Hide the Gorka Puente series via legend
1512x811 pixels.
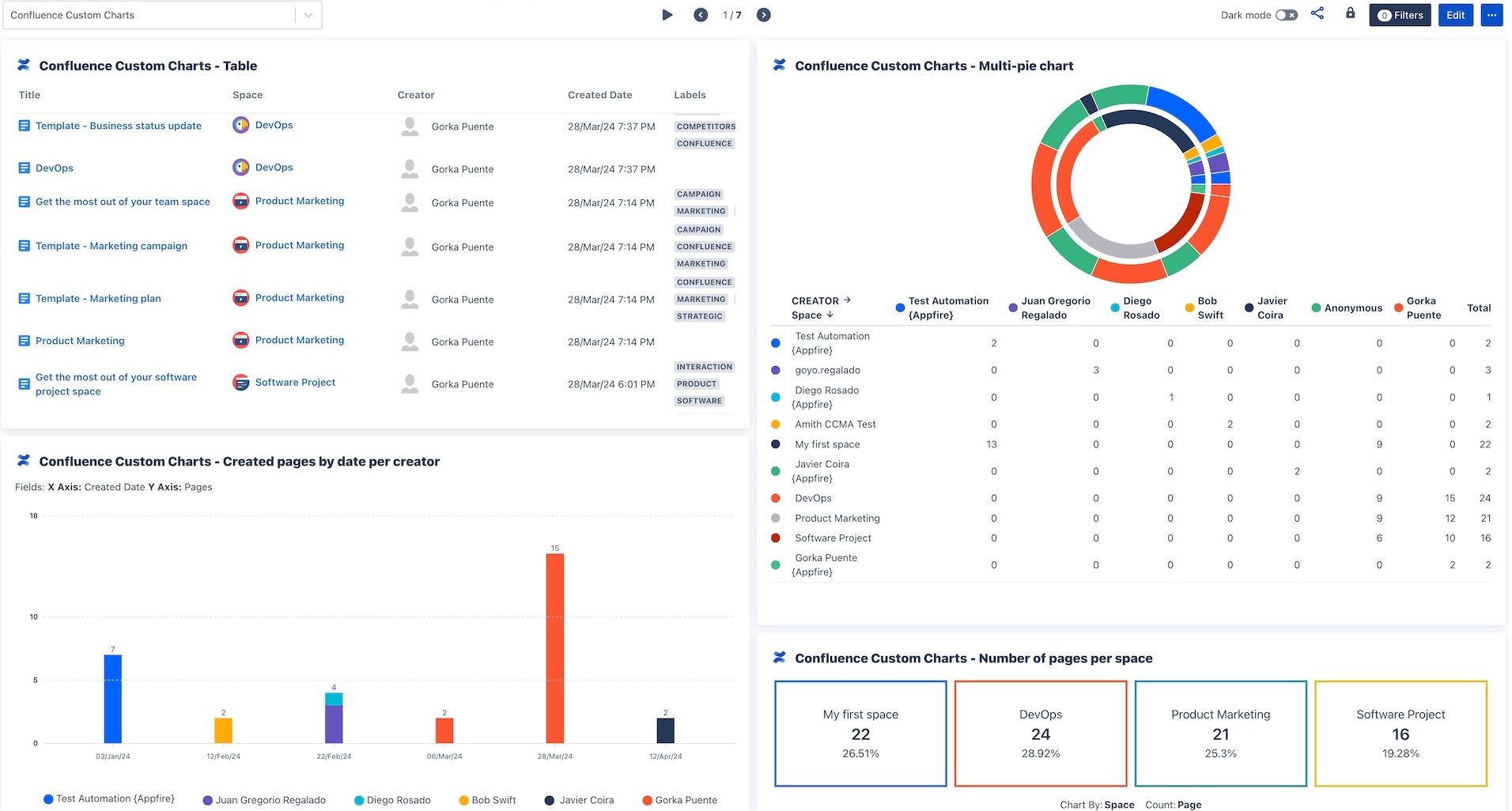(x=679, y=799)
